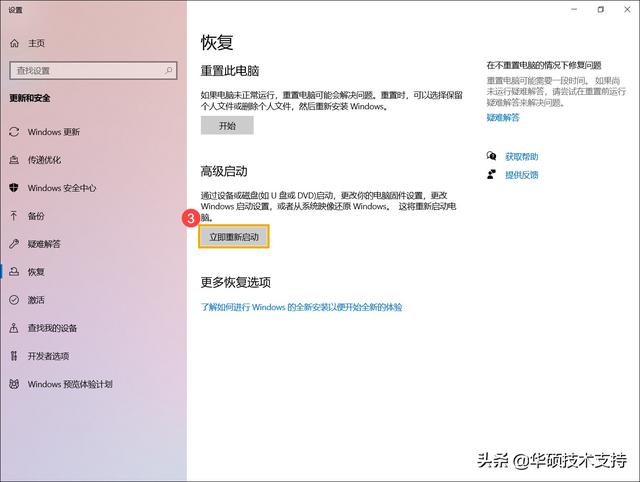
Task: Click the Windows 预览体验计划 icon
Action: pyautogui.click(x=14, y=384)
